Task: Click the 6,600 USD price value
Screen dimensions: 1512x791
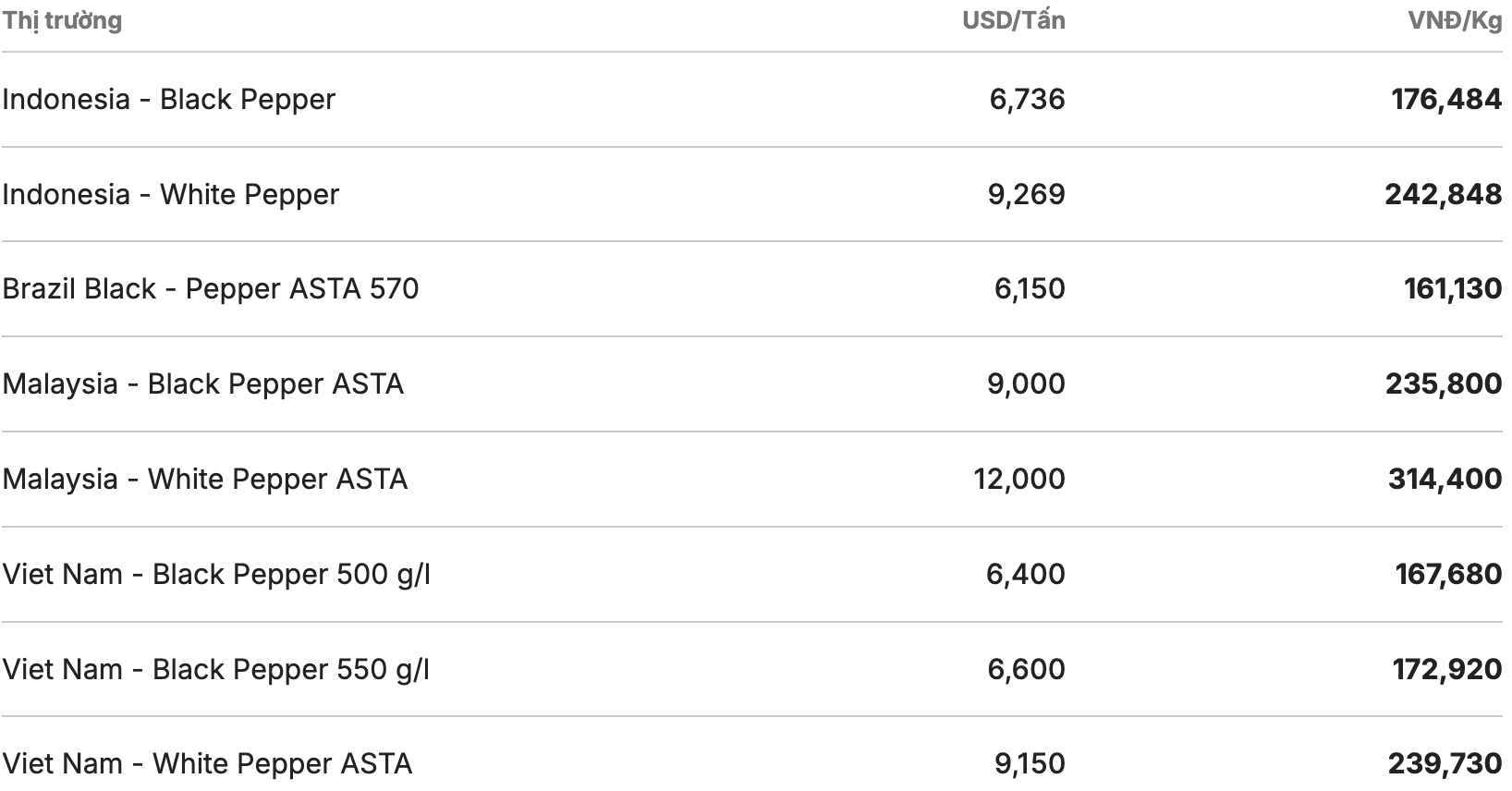Action: (x=1026, y=669)
